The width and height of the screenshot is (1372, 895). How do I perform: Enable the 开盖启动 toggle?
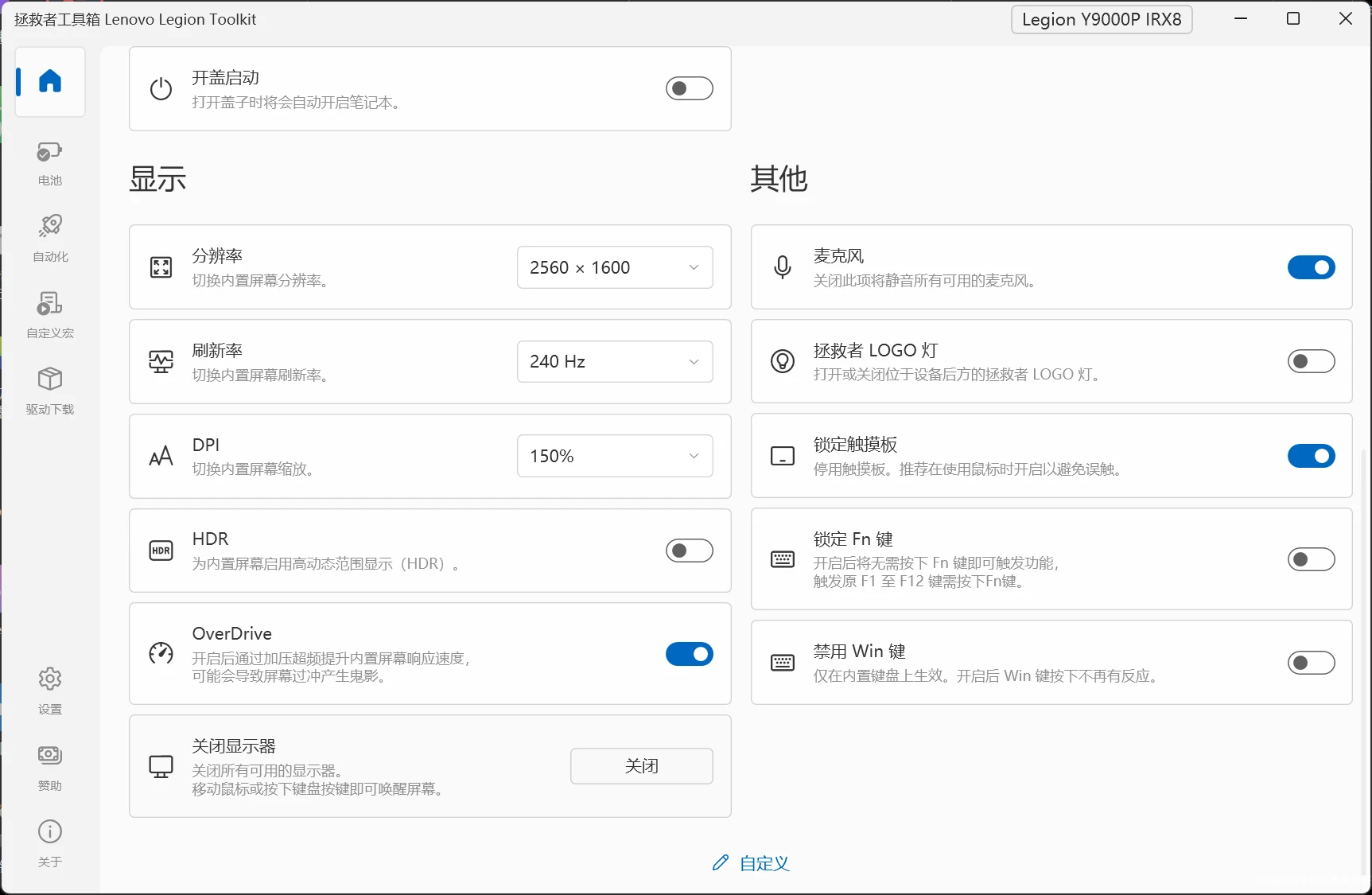tap(690, 88)
